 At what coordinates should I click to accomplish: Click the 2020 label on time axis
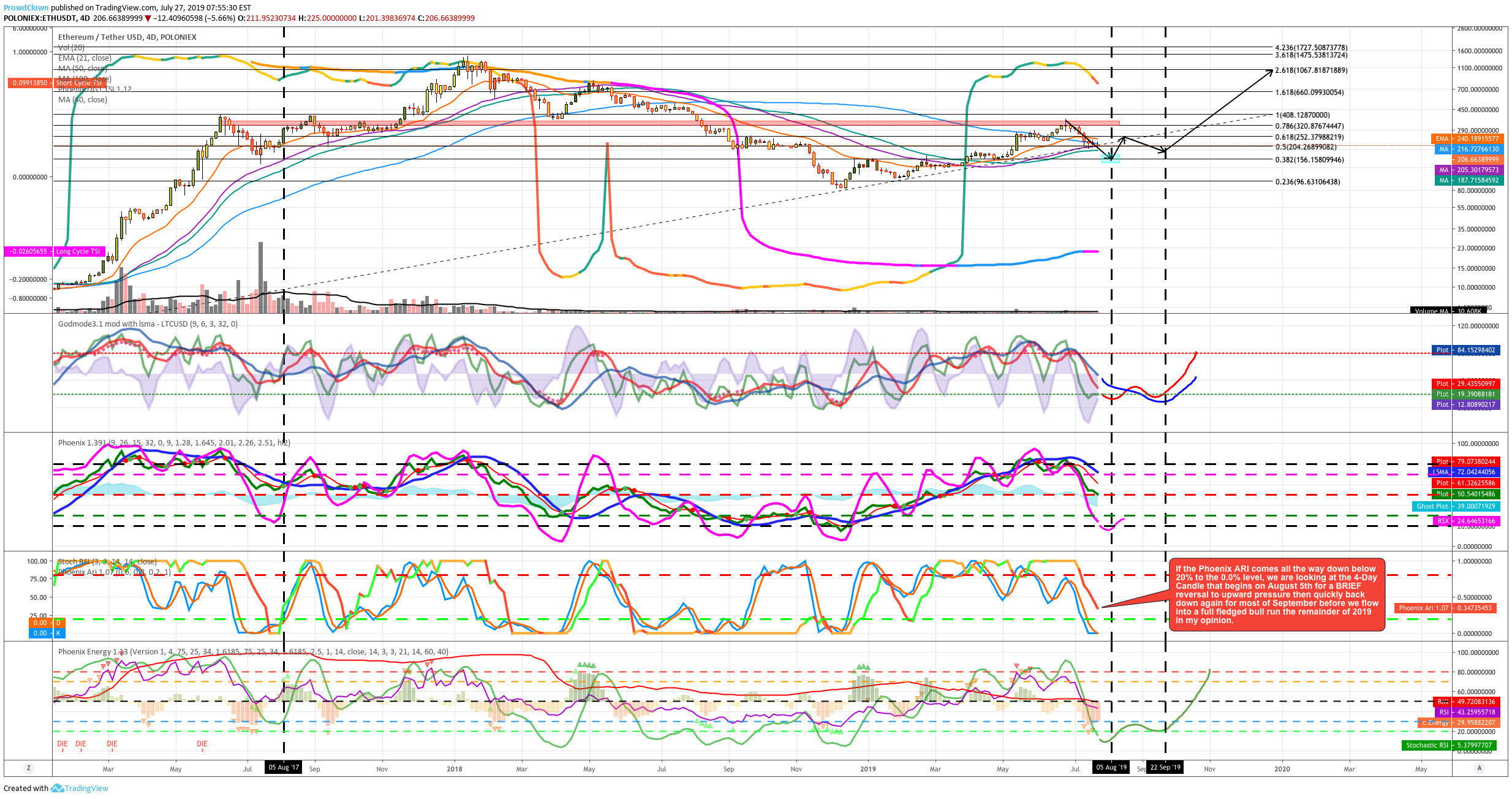(x=1282, y=769)
